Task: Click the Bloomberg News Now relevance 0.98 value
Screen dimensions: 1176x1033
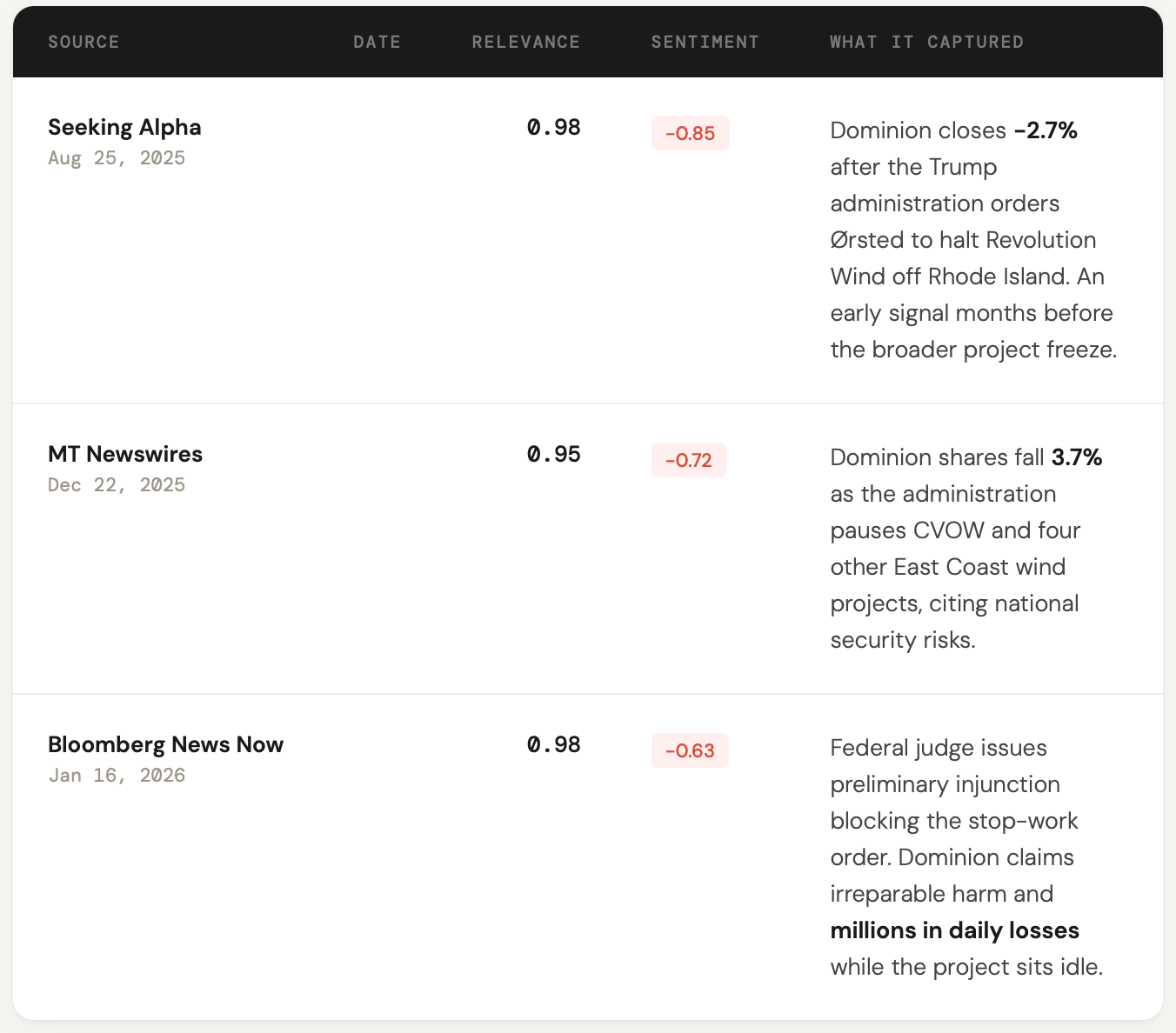Action: coord(554,744)
